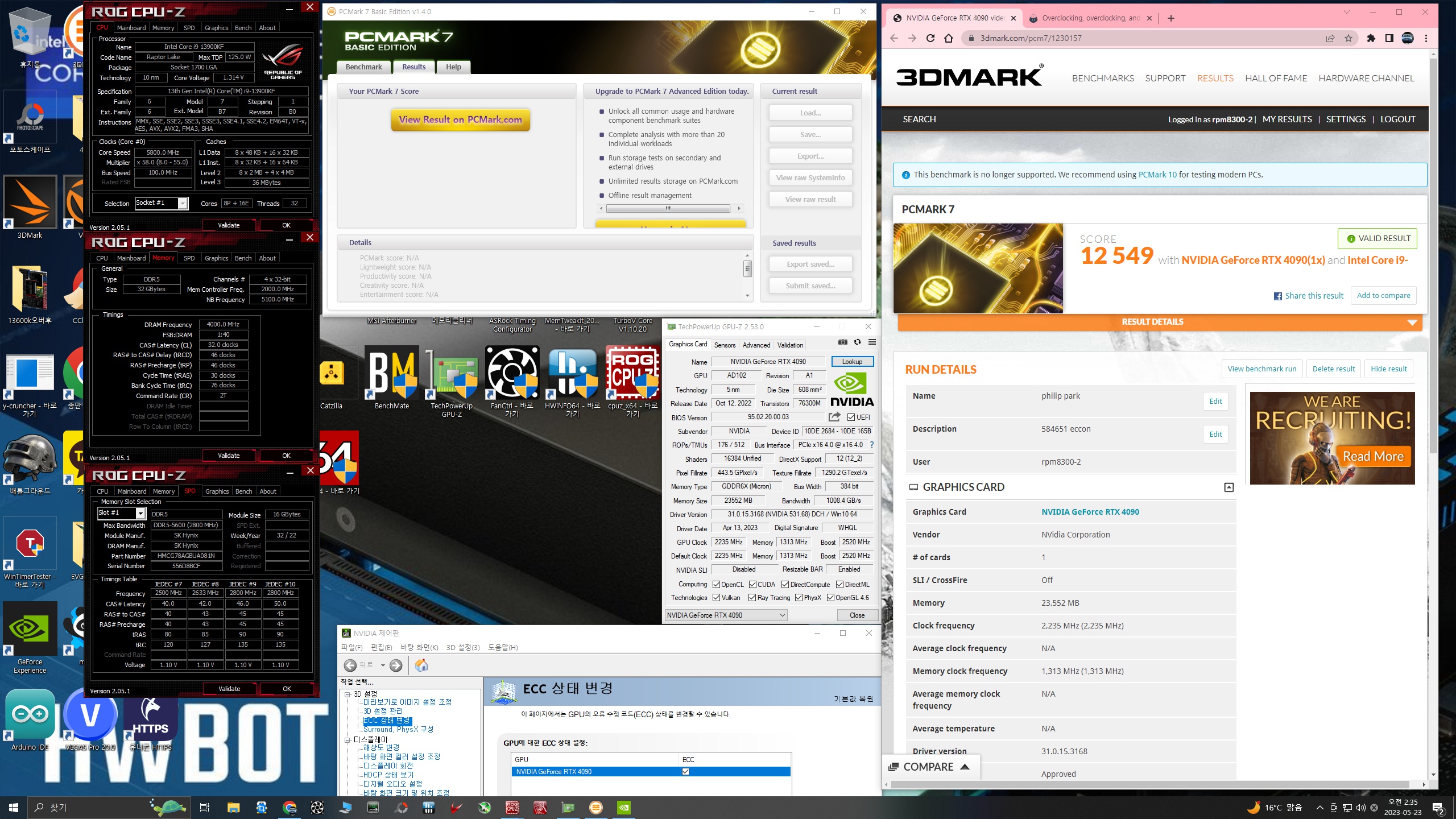Toggle the CUDA checkbox in GPU-Z
Screen dimensions: 1456x819
[752, 584]
